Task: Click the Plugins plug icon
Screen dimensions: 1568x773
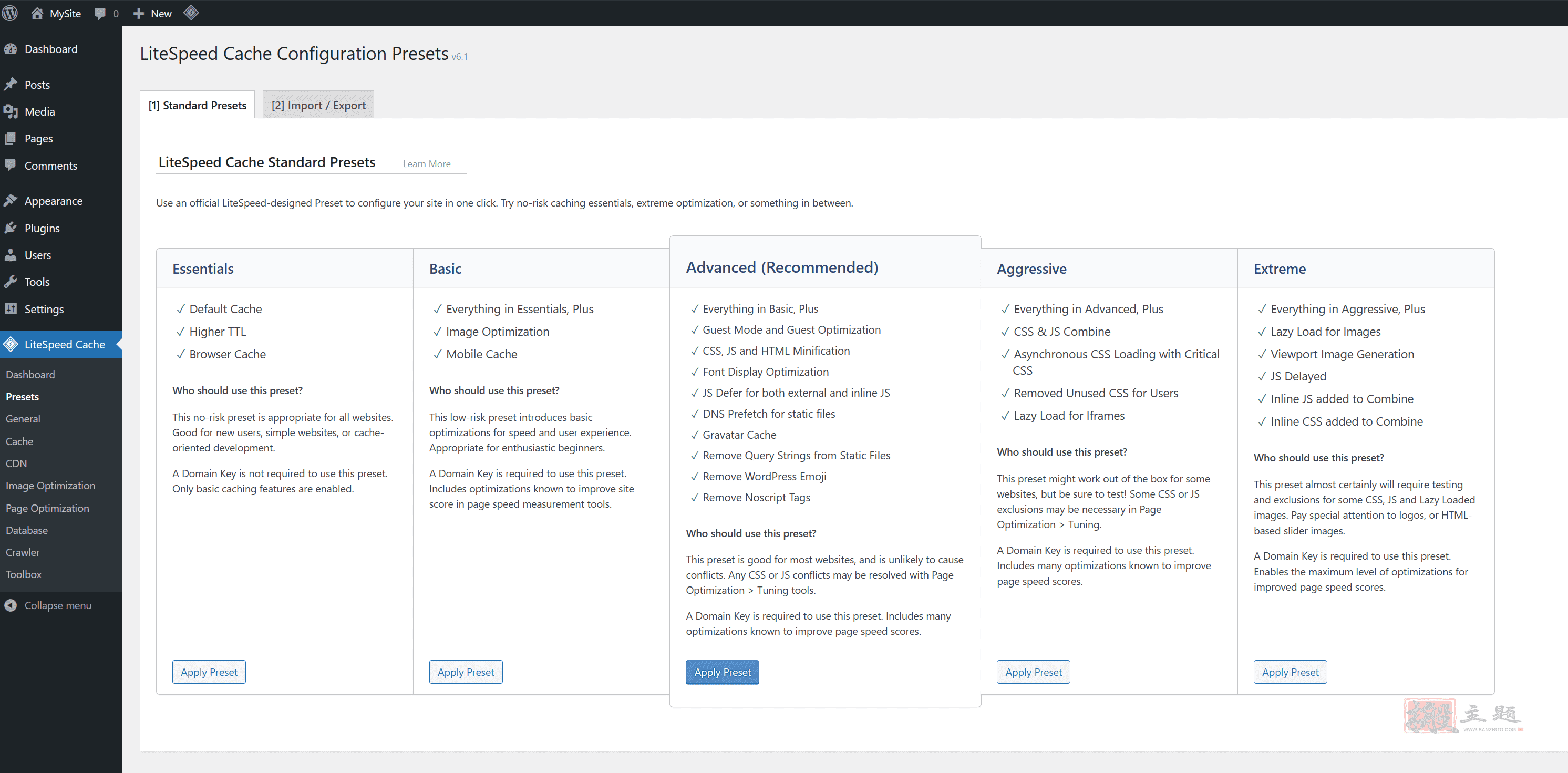Action: 11,228
